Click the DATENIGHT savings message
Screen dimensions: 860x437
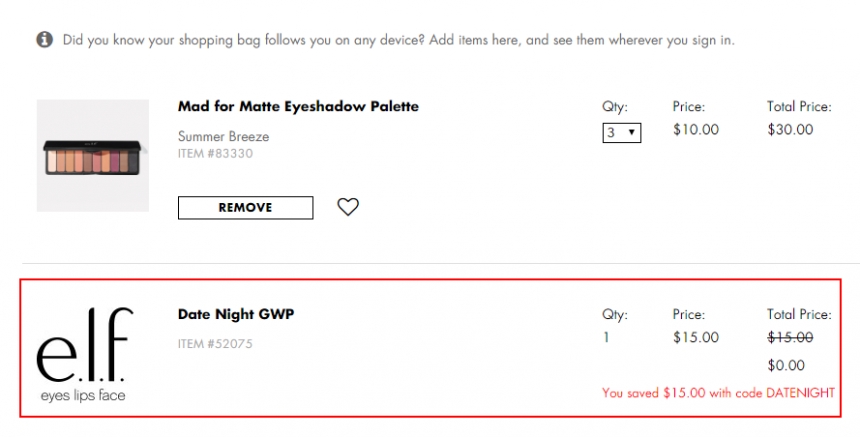click(x=718, y=393)
